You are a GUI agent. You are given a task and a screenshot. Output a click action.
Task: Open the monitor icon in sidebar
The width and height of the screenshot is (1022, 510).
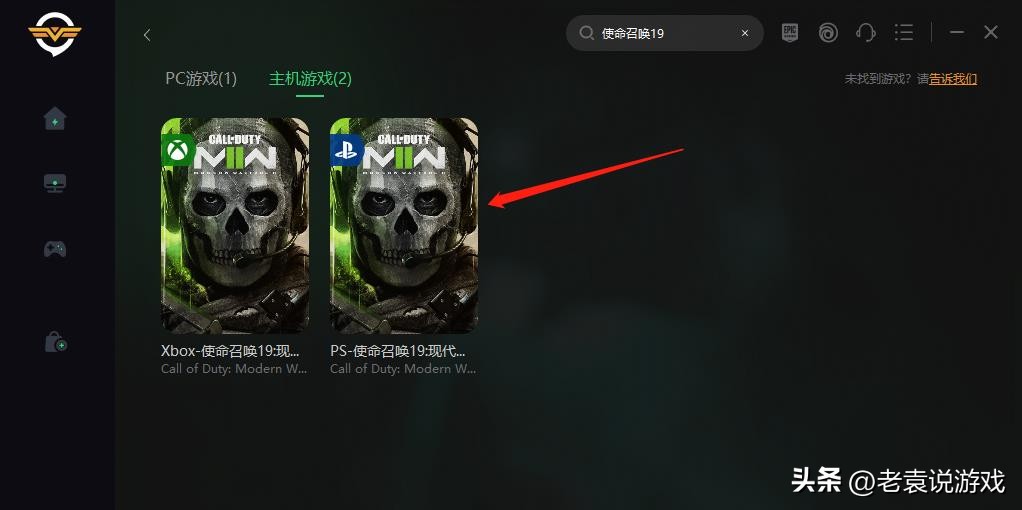[55, 183]
